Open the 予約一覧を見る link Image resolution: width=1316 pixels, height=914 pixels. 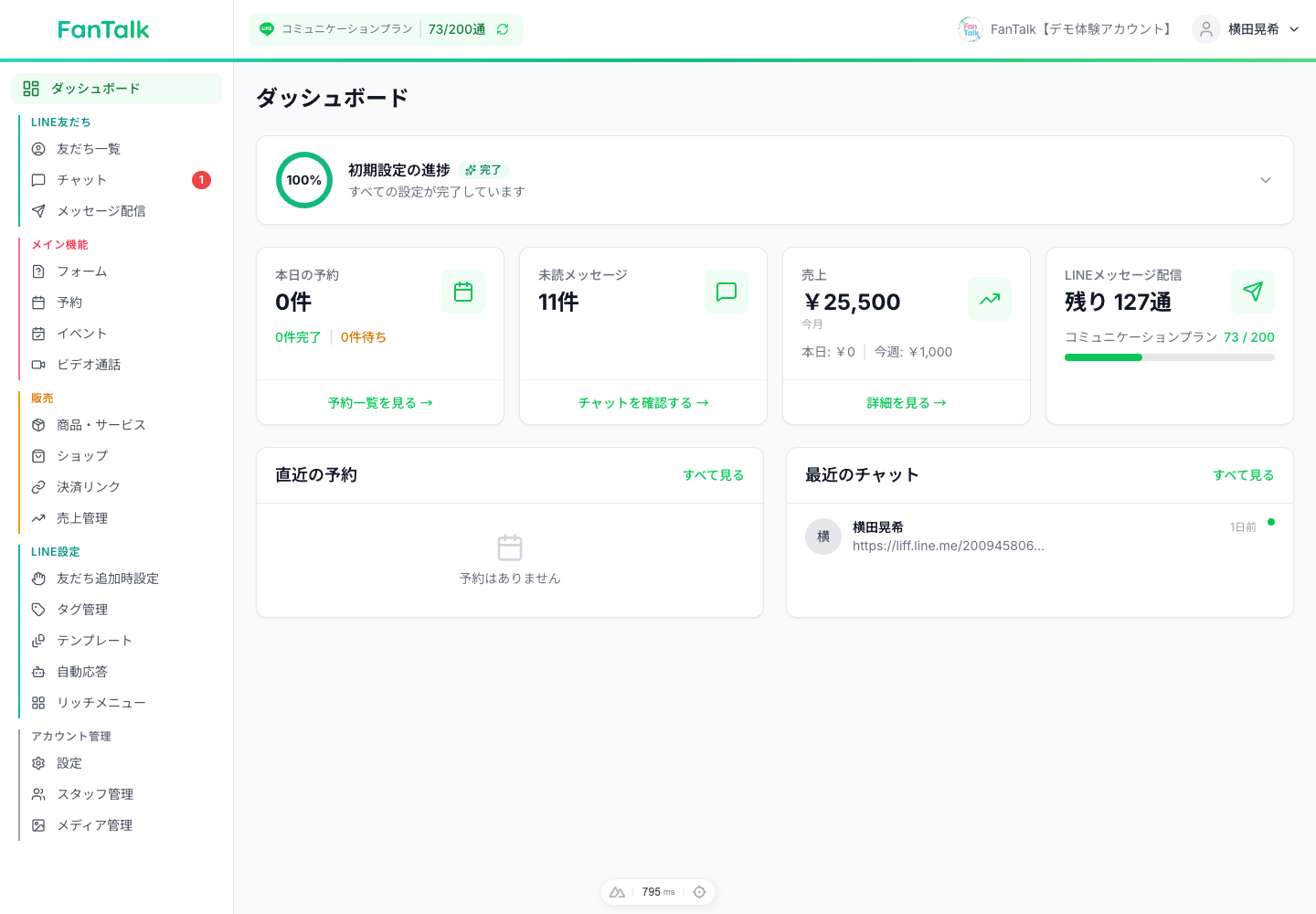tap(380, 403)
